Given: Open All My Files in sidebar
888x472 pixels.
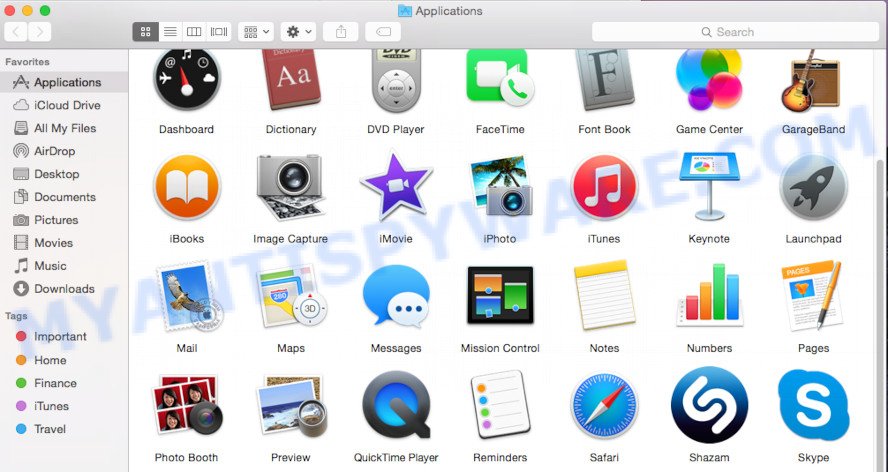Looking at the screenshot, I should click(64, 128).
